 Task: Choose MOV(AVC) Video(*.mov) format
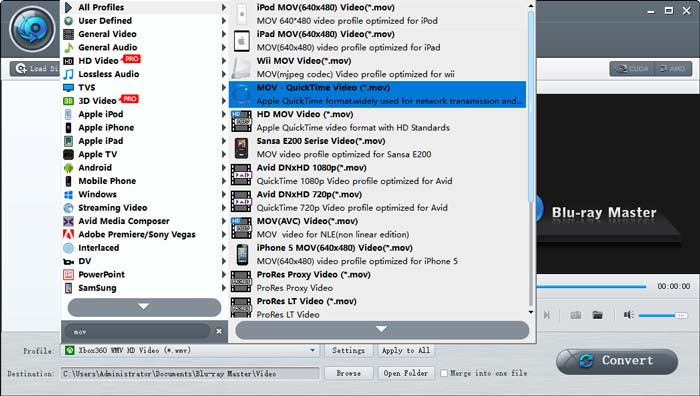click(x=377, y=228)
